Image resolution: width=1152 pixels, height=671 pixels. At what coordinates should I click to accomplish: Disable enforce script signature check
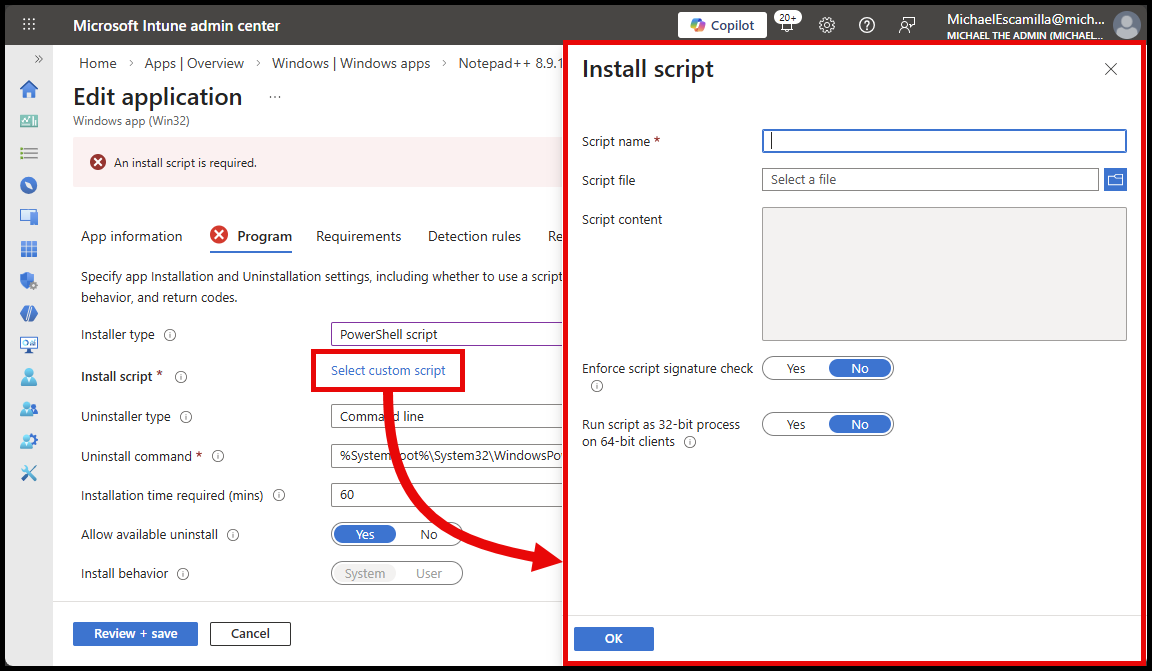(860, 368)
